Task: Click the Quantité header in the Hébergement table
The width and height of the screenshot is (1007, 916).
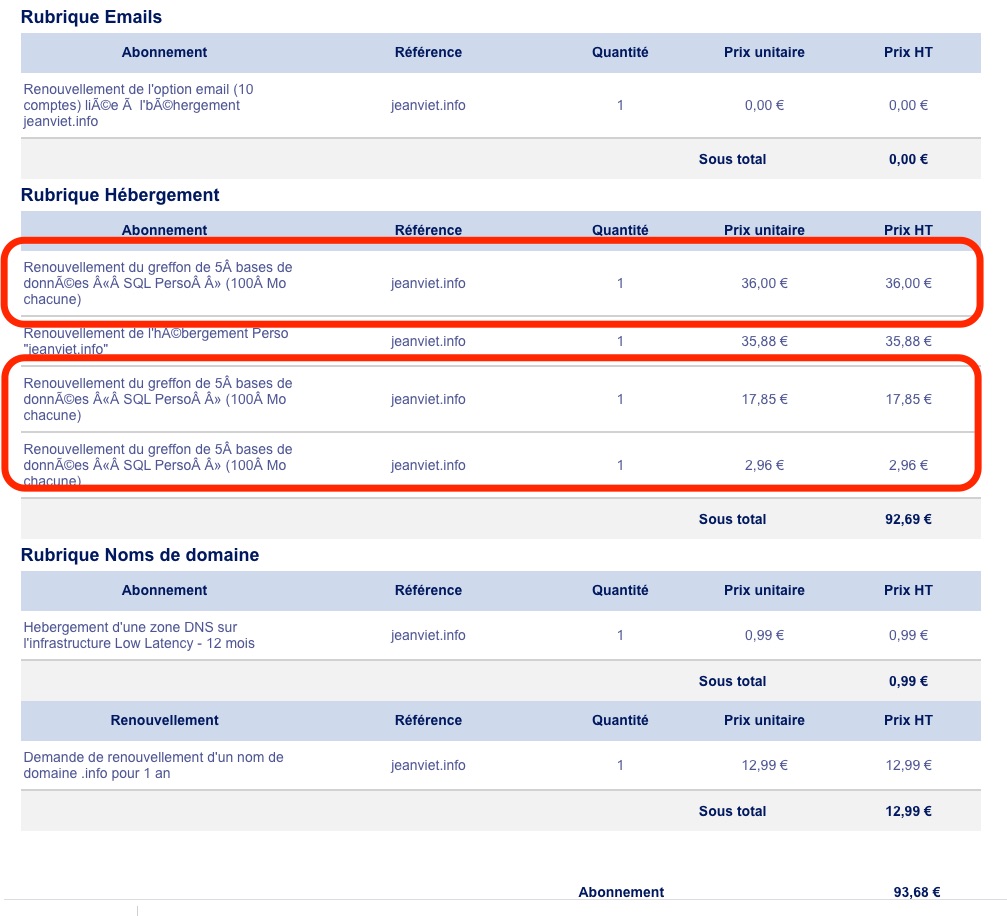Action: (620, 230)
